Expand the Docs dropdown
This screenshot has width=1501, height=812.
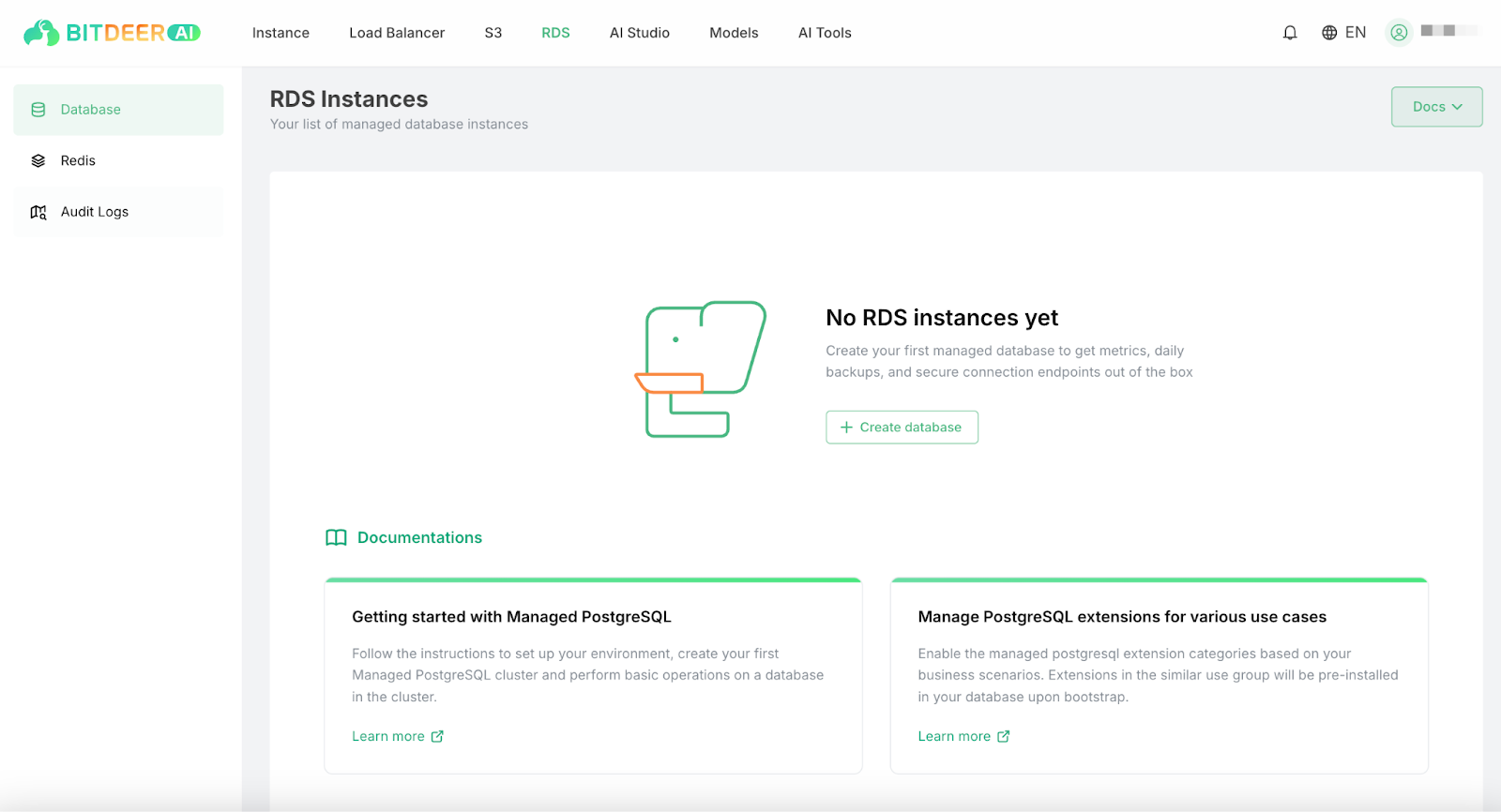click(x=1436, y=107)
